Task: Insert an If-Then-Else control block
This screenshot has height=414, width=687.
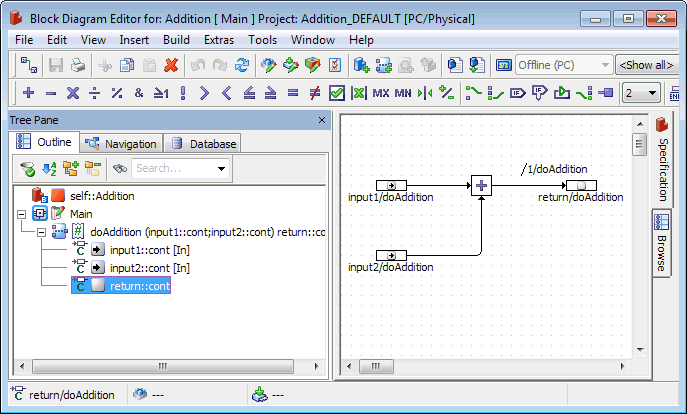Action: (x=539, y=93)
